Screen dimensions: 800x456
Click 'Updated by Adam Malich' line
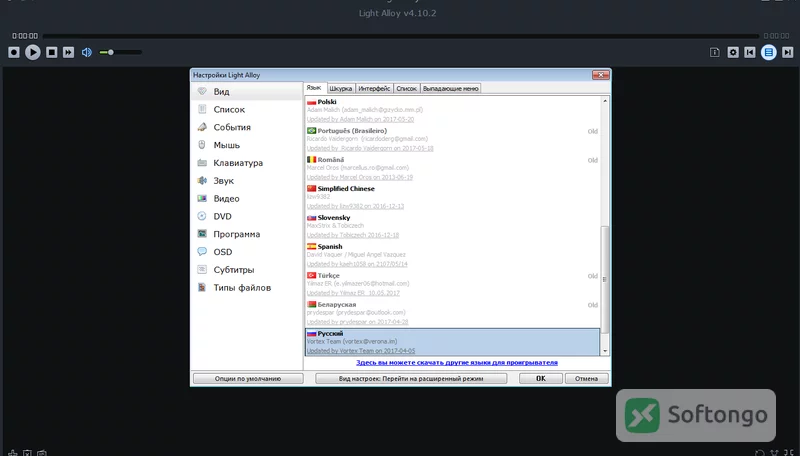360,119
